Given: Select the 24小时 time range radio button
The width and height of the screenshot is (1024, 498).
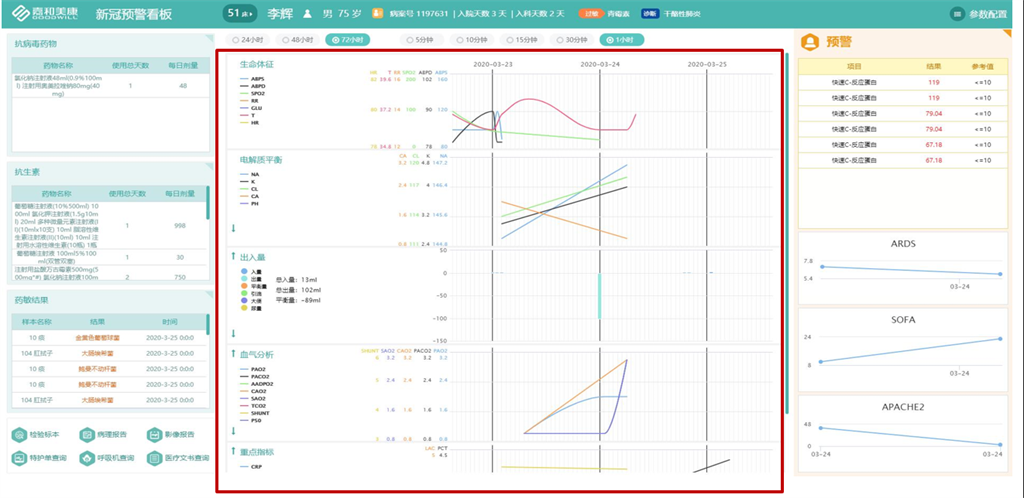Looking at the screenshot, I should tap(236, 40).
